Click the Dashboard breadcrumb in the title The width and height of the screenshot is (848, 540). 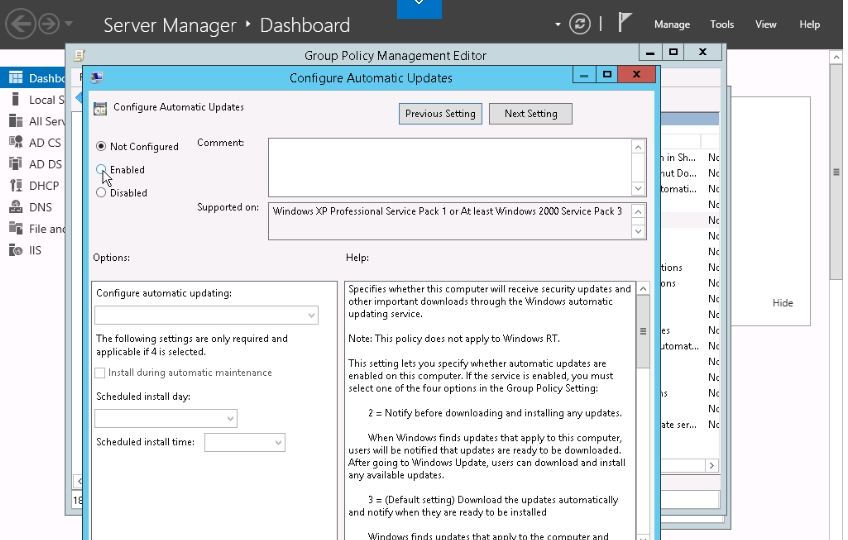(305, 25)
